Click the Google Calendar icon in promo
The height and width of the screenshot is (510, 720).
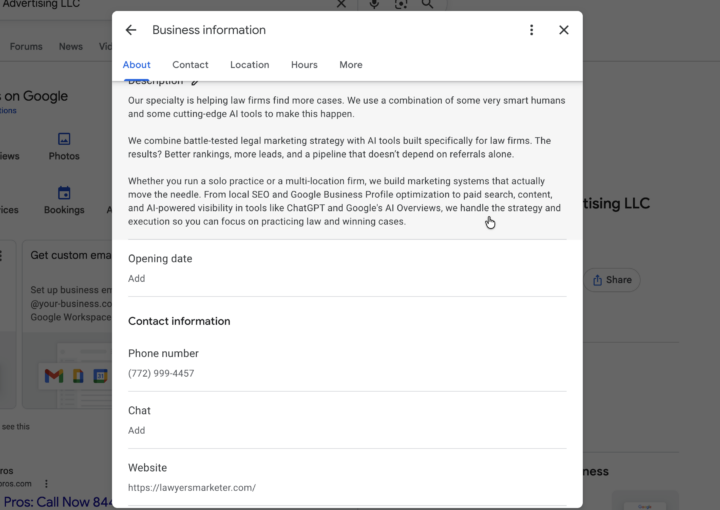[x=100, y=376]
